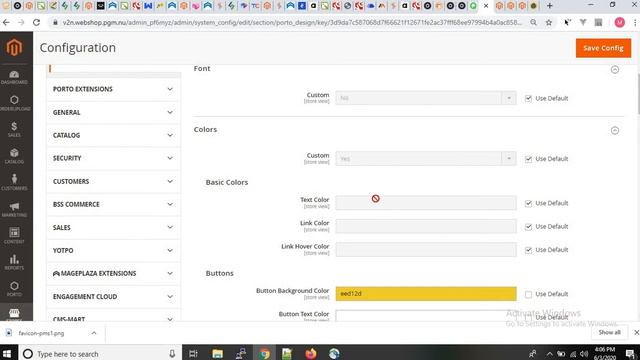Uncheck Use Default for Font Custom
The height and width of the screenshot is (360, 640).
(x=528, y=98)
